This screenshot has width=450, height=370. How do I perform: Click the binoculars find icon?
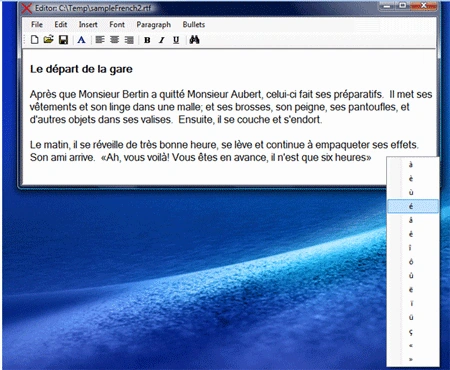coord(194,40)
